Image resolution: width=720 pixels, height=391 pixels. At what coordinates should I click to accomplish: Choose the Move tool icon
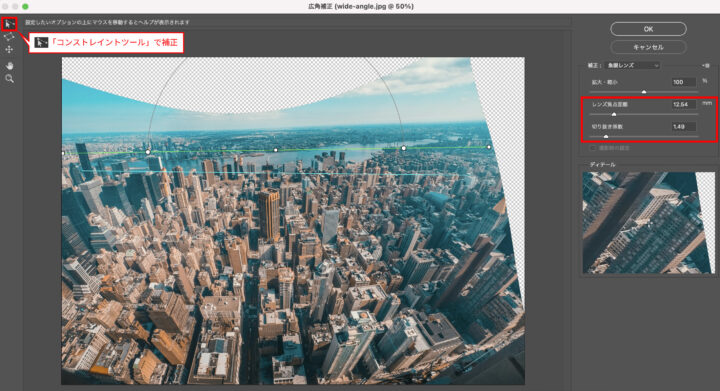9,50
